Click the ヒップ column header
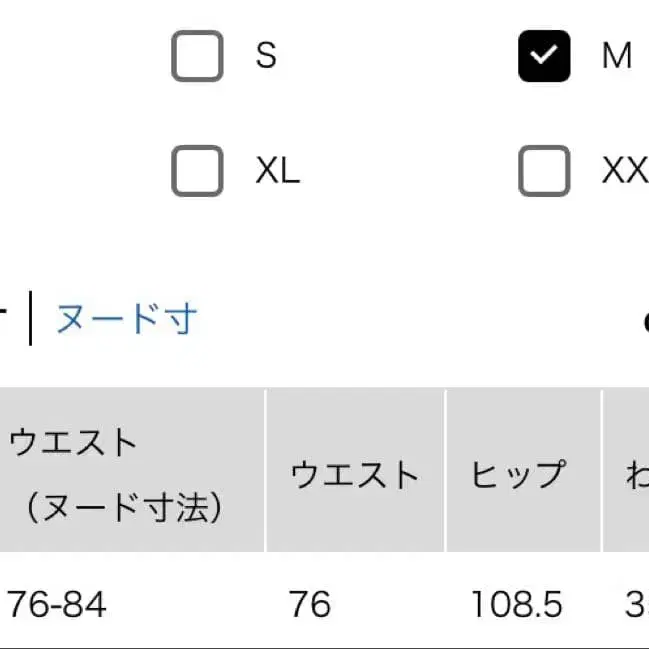 [519, 474]
